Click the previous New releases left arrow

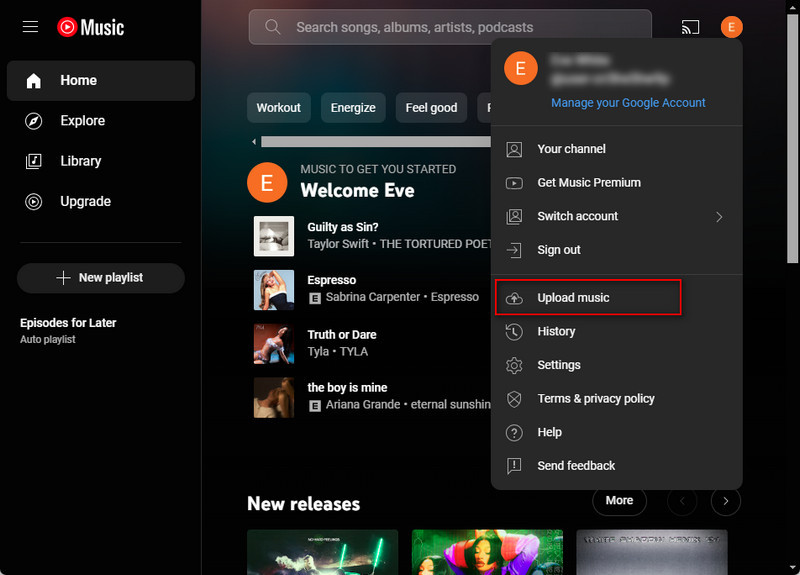[682, 501]
